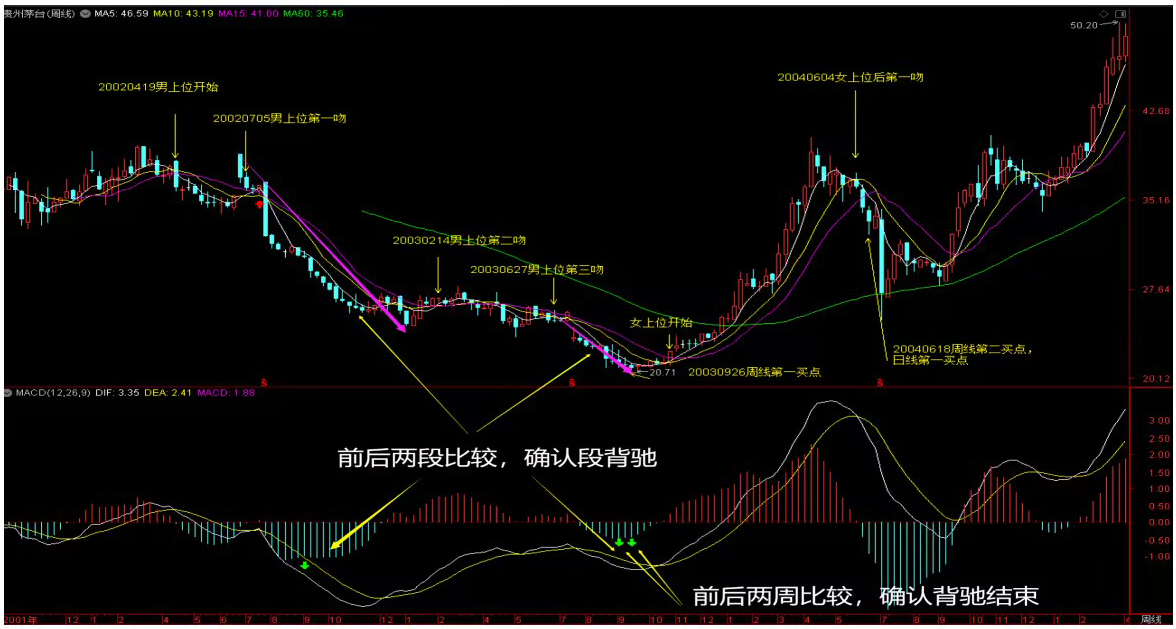Open the dropdown beside 贵州茅台(周线) title
Screen dimensions: 1176x629
[85, 12]
